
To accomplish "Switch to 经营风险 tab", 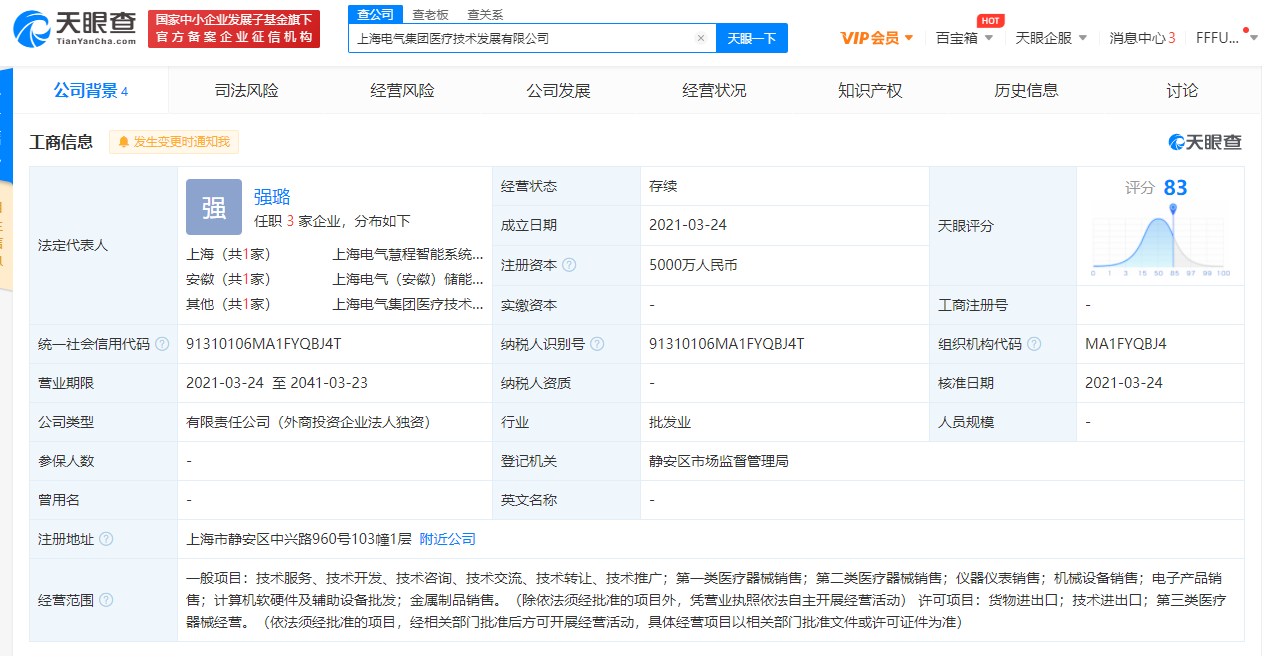I will [402, 91].
